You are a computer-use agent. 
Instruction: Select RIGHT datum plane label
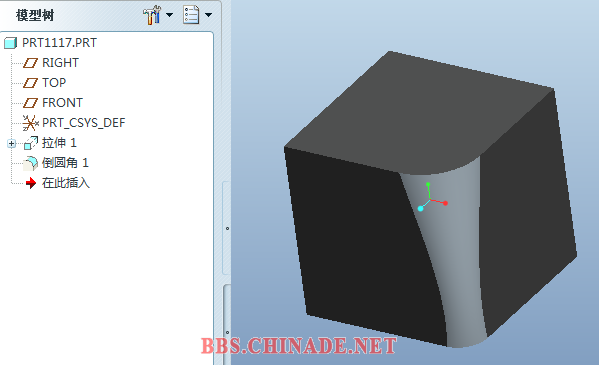tap(60, 63)
